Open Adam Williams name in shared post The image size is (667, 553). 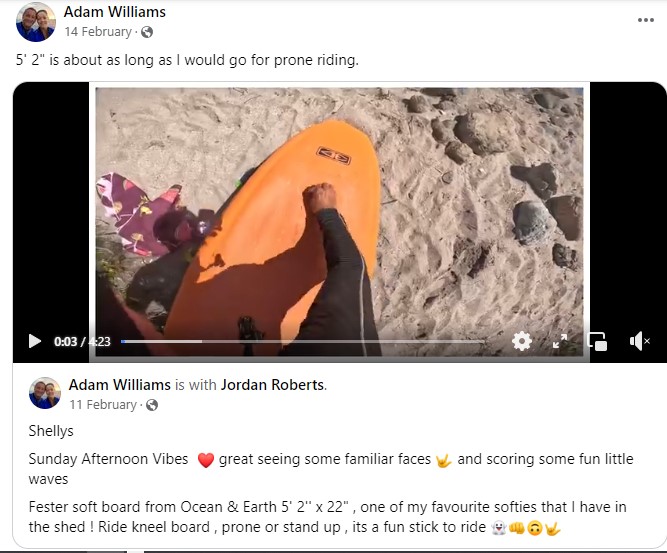[120, 385]
